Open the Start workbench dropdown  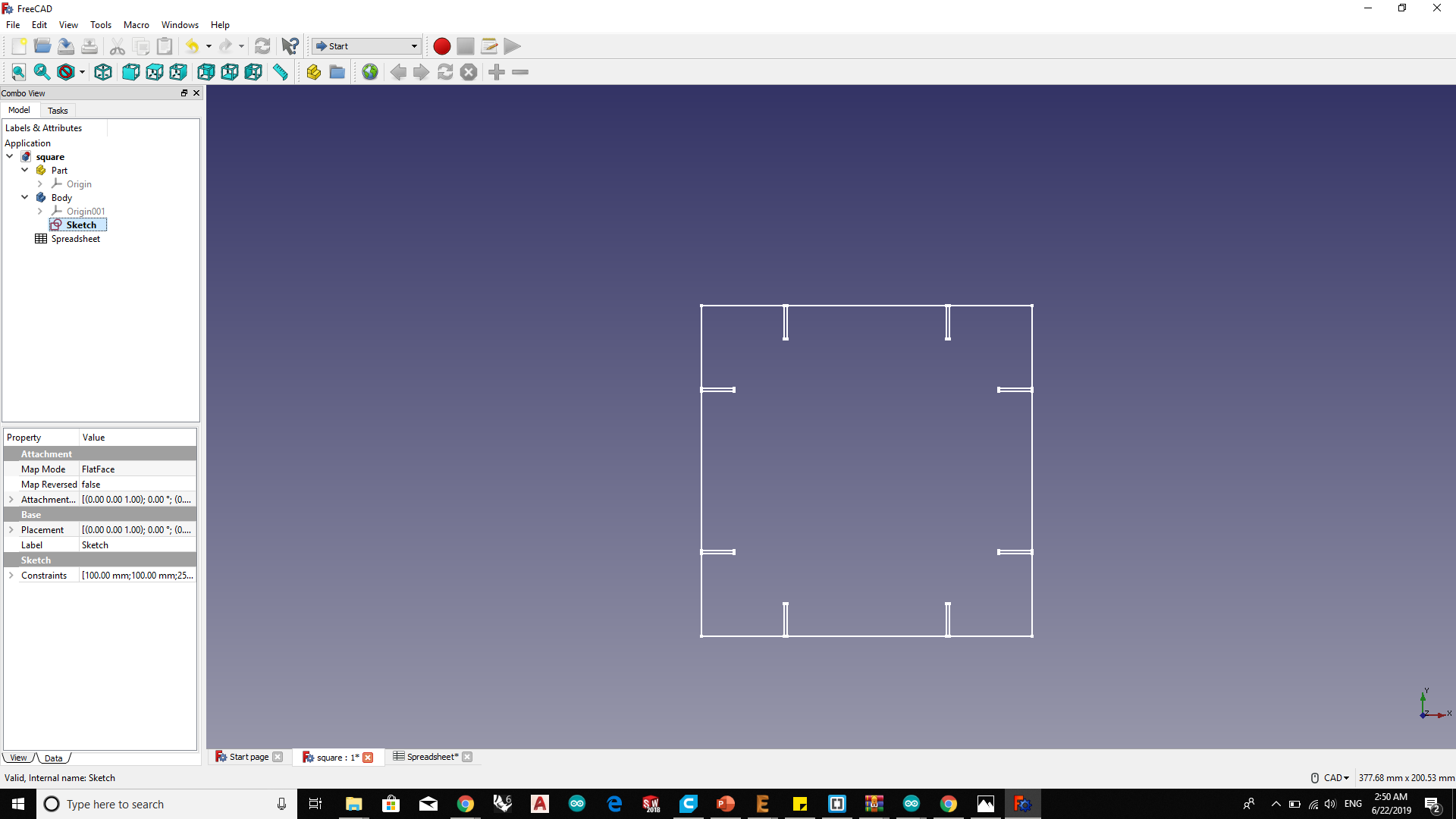pyautogui.click(x=366, y=46)
